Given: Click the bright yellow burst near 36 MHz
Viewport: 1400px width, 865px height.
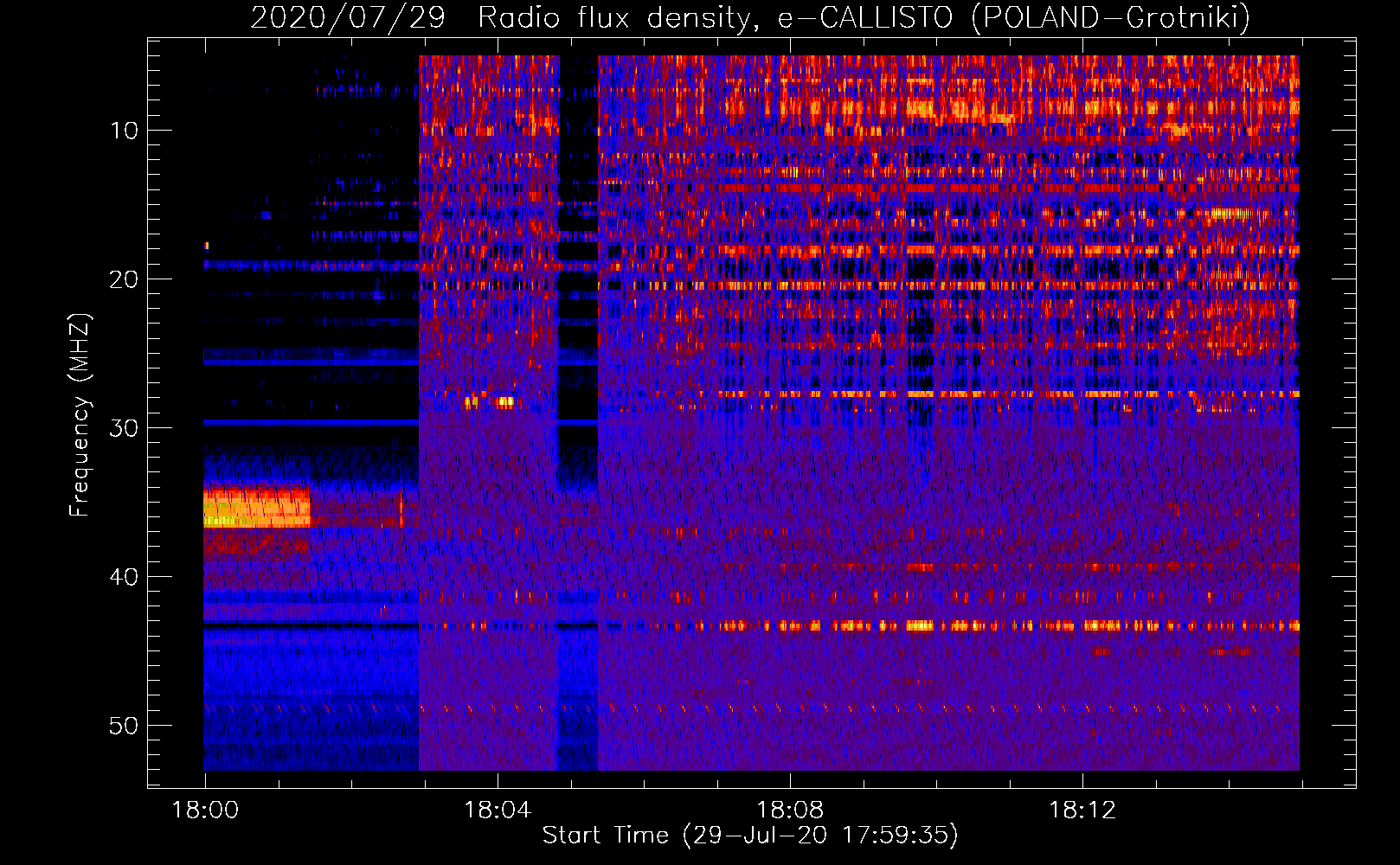Looking at the screenshot, I should point(257,509).
